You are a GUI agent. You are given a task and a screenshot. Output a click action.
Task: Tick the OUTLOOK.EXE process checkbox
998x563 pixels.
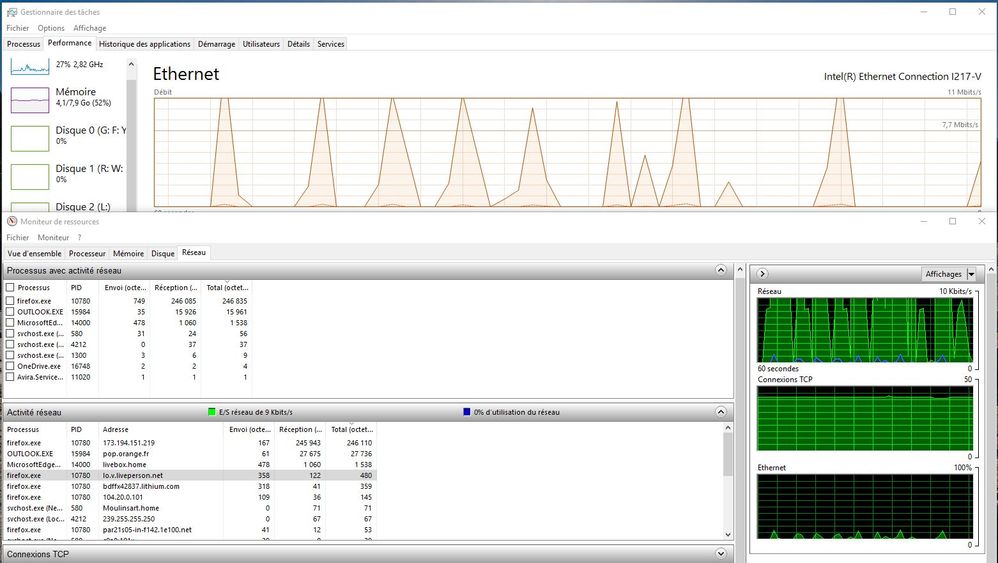(10, 312)
